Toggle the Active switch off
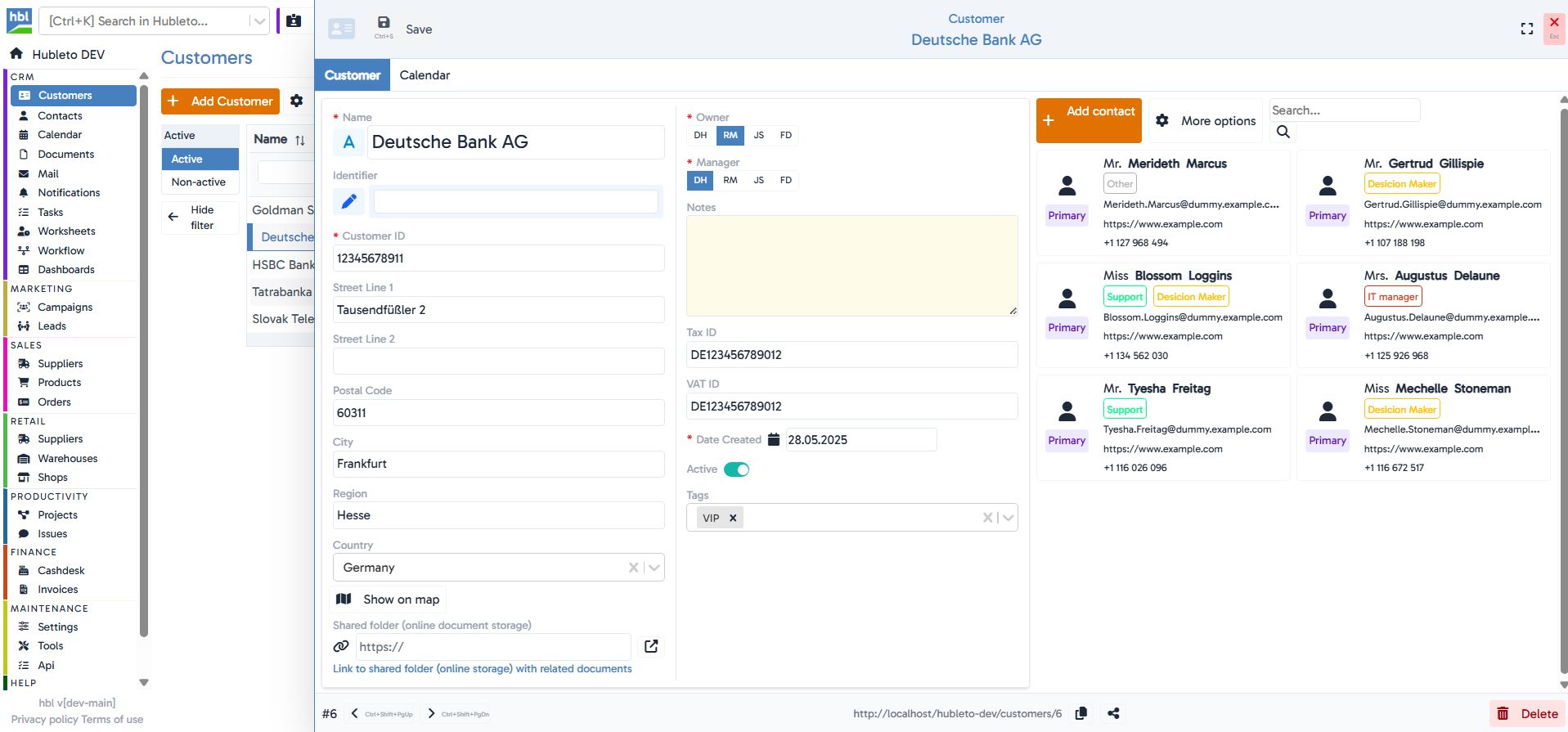 point(736,469)
